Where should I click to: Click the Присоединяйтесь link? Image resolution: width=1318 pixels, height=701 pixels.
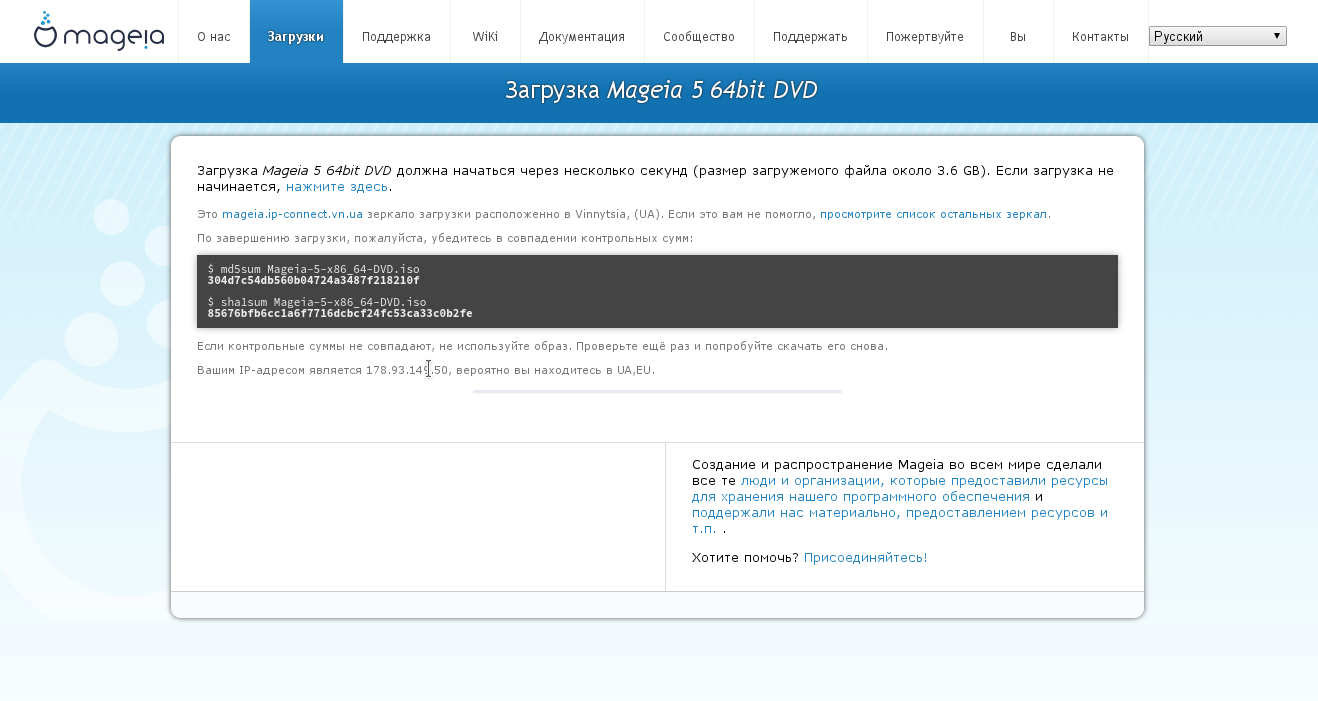[865, 557]
